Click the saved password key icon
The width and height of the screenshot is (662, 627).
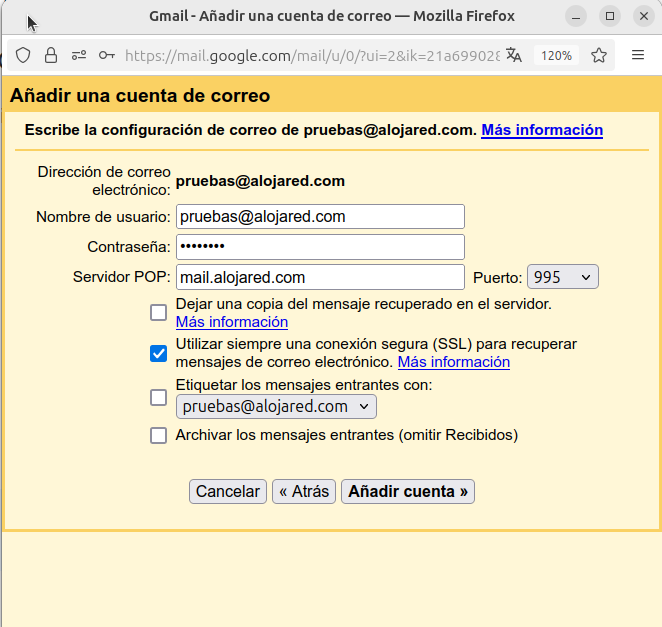coord(107,55)
